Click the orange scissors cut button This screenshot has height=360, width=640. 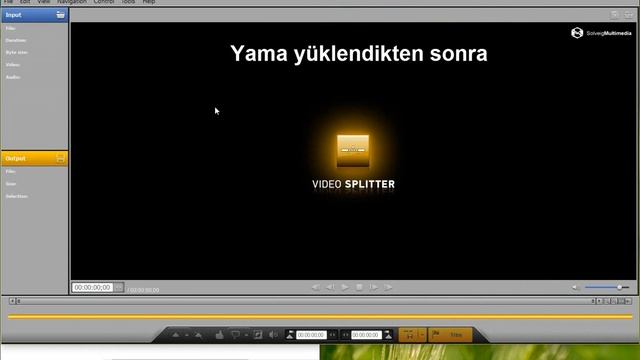[x=409, y=335]
